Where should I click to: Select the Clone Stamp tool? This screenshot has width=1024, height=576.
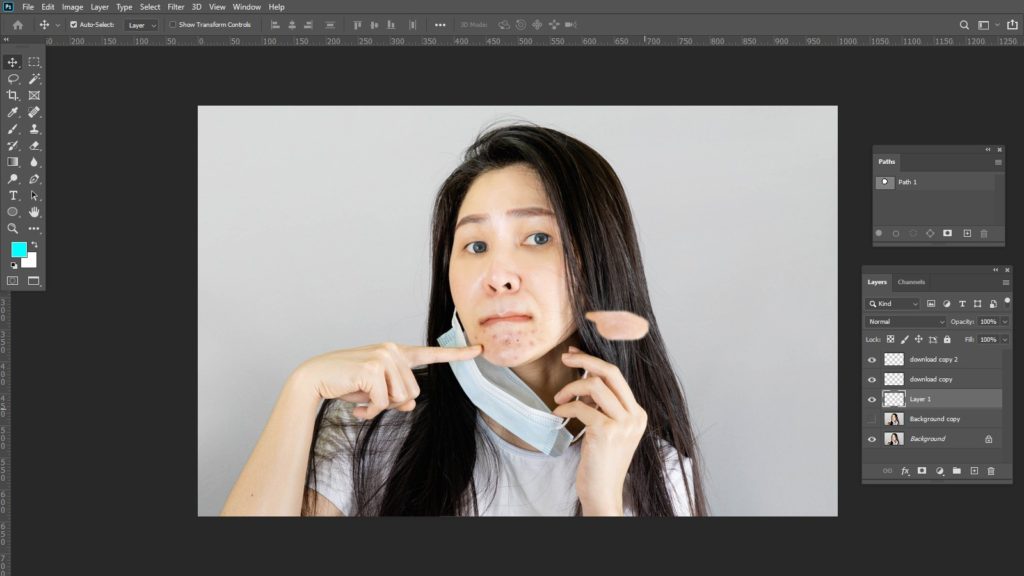pyautogui.click(x=34, y=129)
